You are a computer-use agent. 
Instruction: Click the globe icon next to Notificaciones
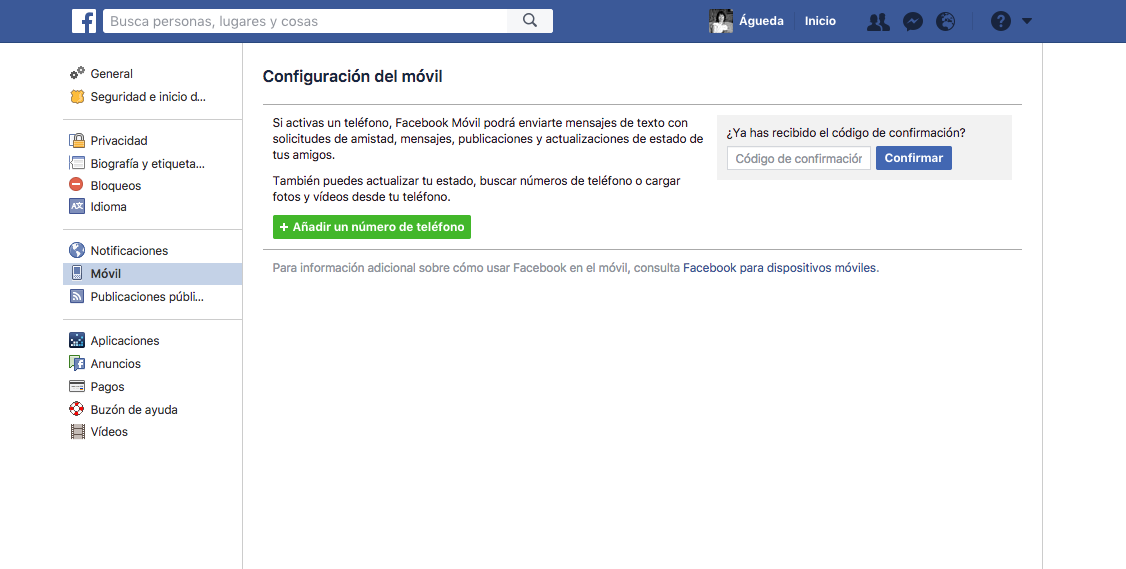77,250
